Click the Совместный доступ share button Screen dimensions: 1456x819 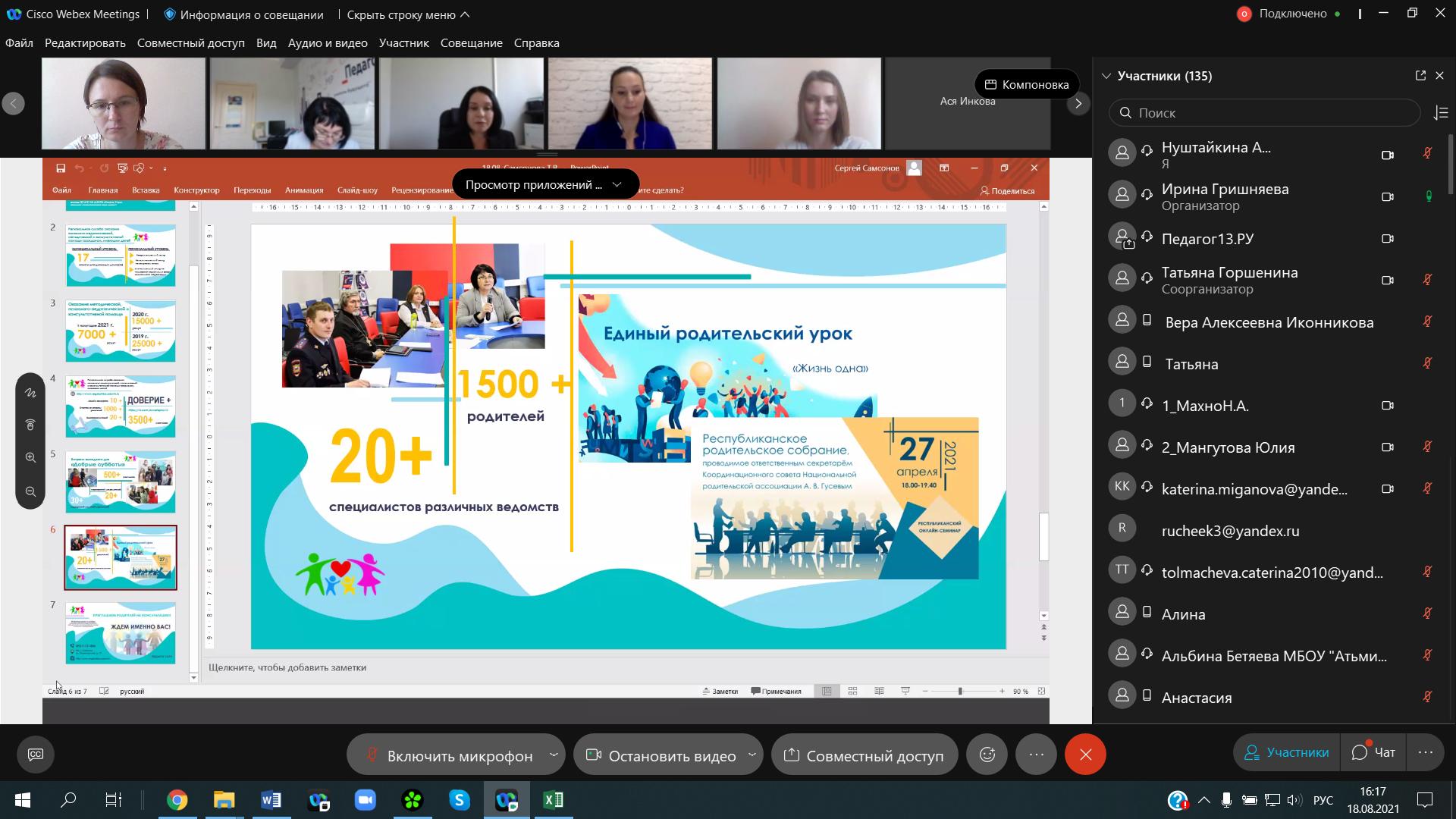pyautogui.click(x=864, y=755)
